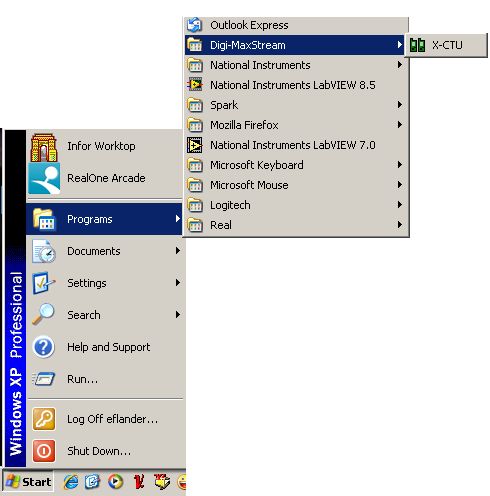Launch National Instruments LabVIEW 8.5
This screenshot has width=490, height=496.
click(x=296, y=85)
